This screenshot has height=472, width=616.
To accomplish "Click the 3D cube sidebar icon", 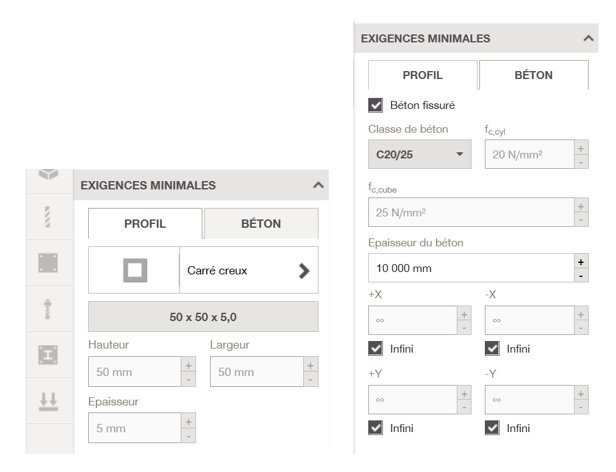I will (x=48, y=174).
